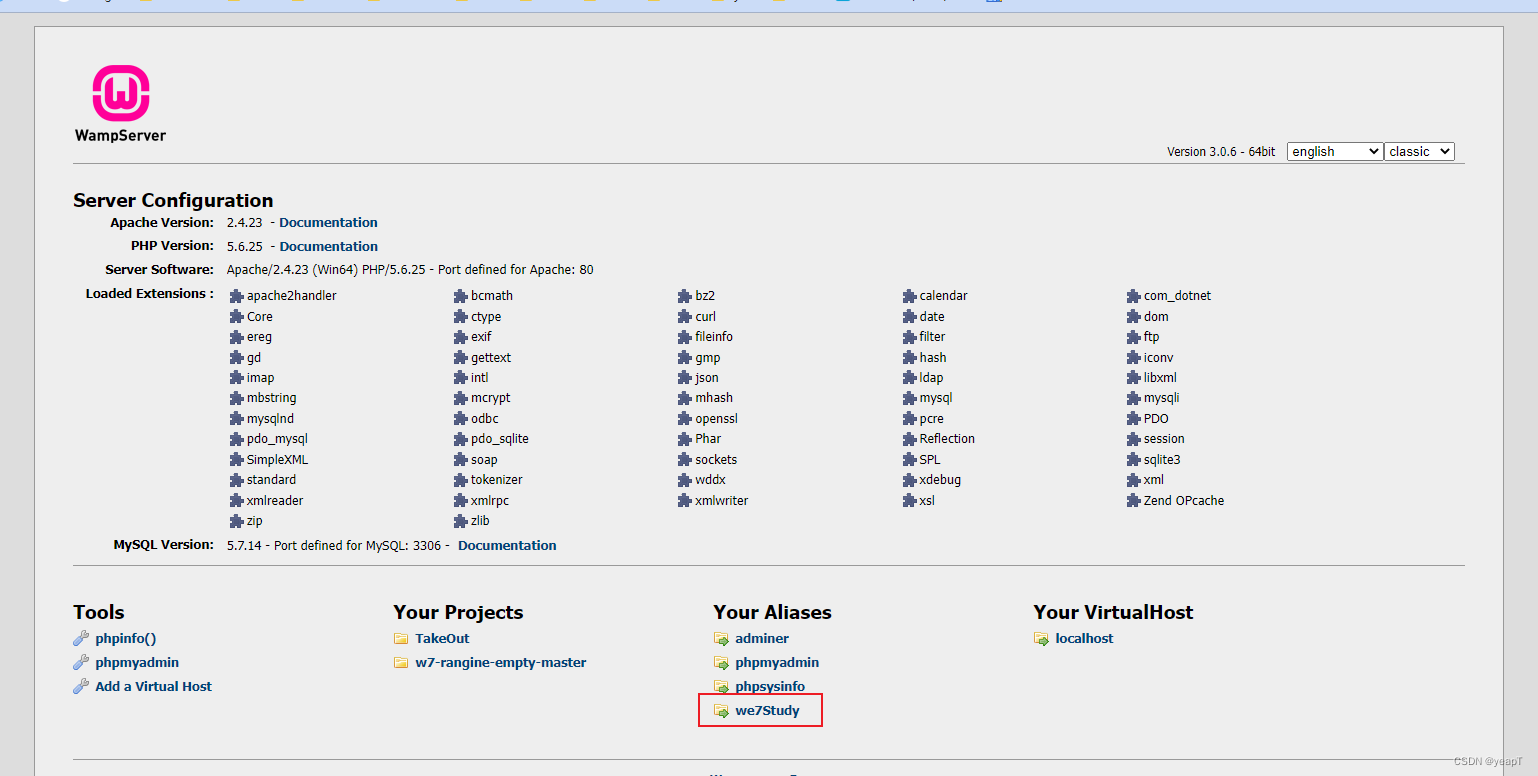This screenshot has height=776, width=1538.
Task: Click the Server Configuration heading
Action: pos(173,200)
